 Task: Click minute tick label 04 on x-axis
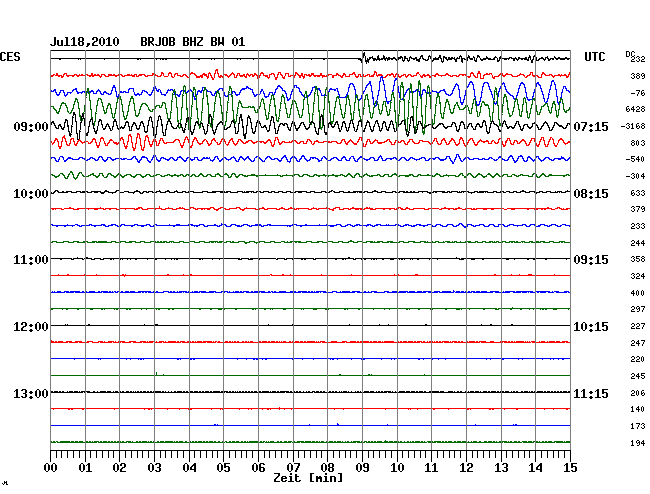[189, 468]
